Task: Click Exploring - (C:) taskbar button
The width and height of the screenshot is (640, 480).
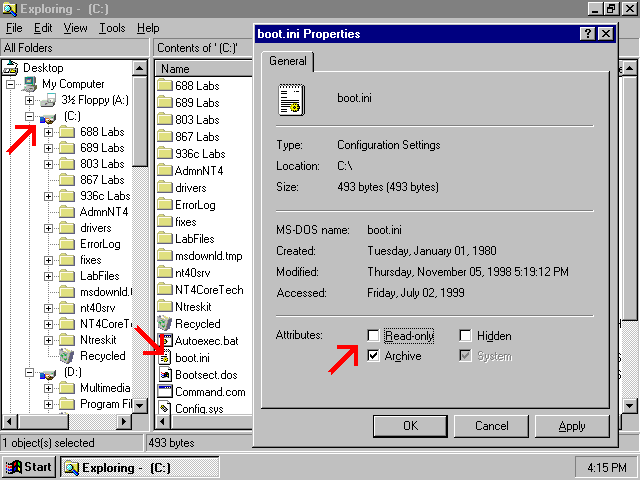Action: tap(140, 467)
